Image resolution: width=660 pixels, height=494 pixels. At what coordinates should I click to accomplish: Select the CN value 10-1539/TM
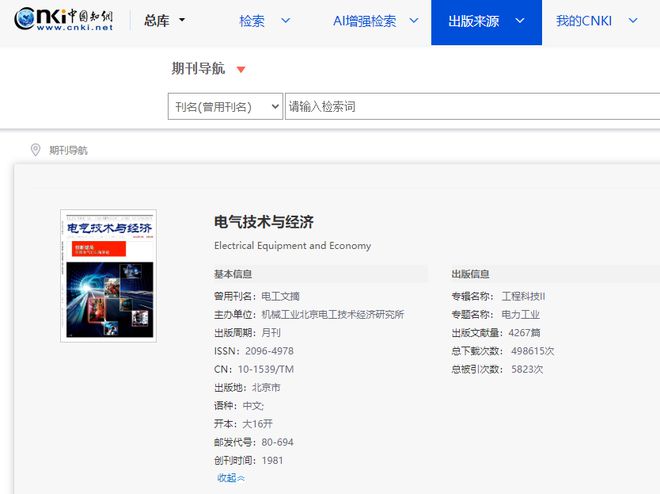[x=266, y=369]
